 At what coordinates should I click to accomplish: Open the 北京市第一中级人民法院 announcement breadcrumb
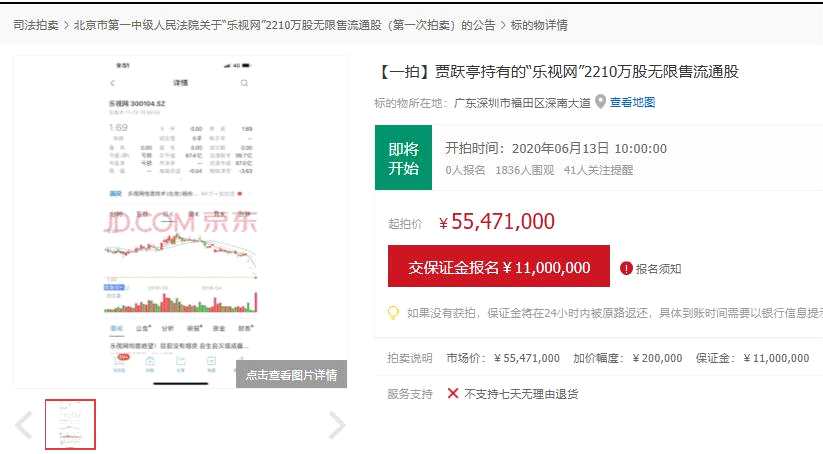(284, 25)
